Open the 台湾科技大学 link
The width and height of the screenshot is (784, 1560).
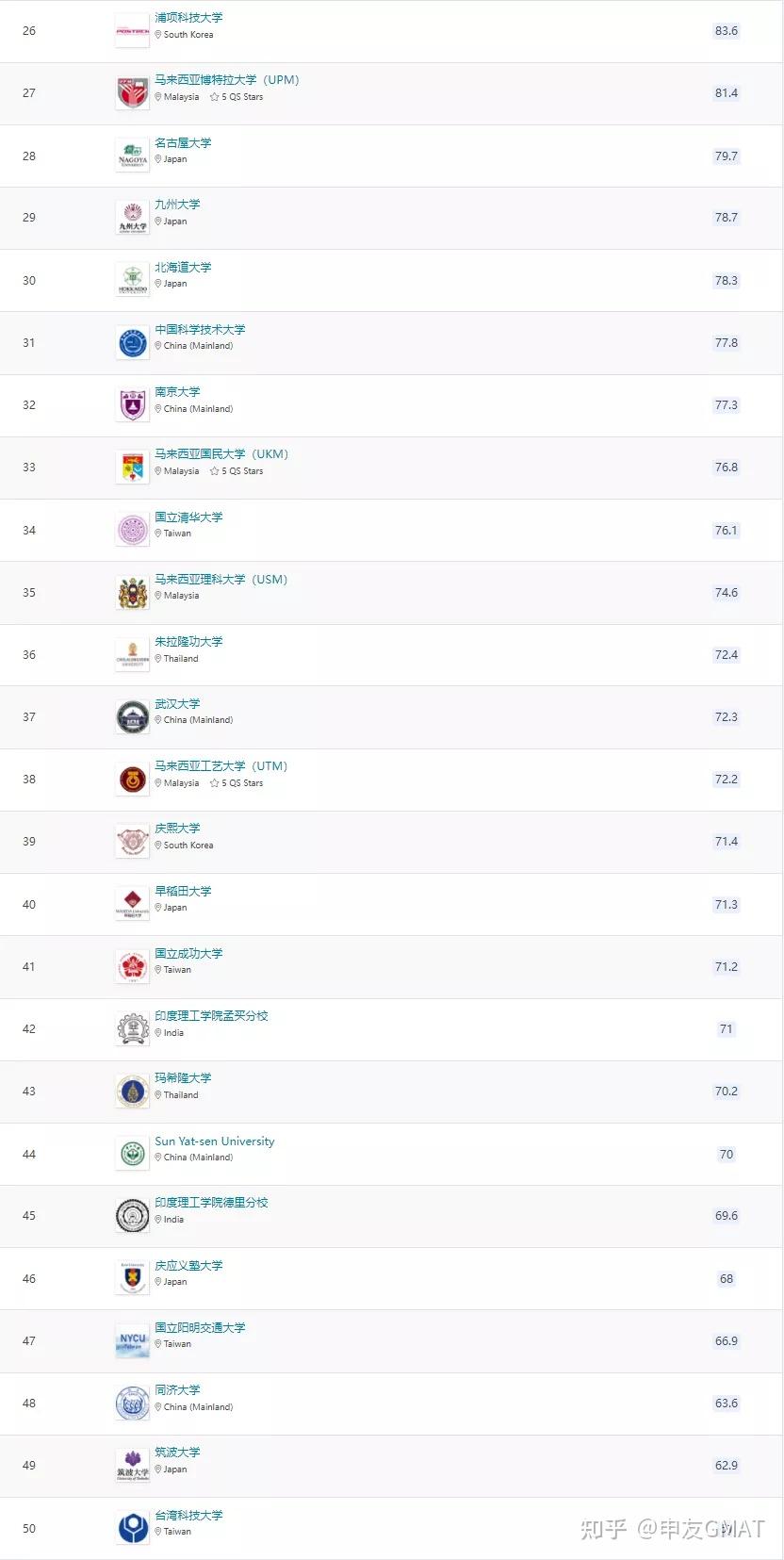point(188,1516)
